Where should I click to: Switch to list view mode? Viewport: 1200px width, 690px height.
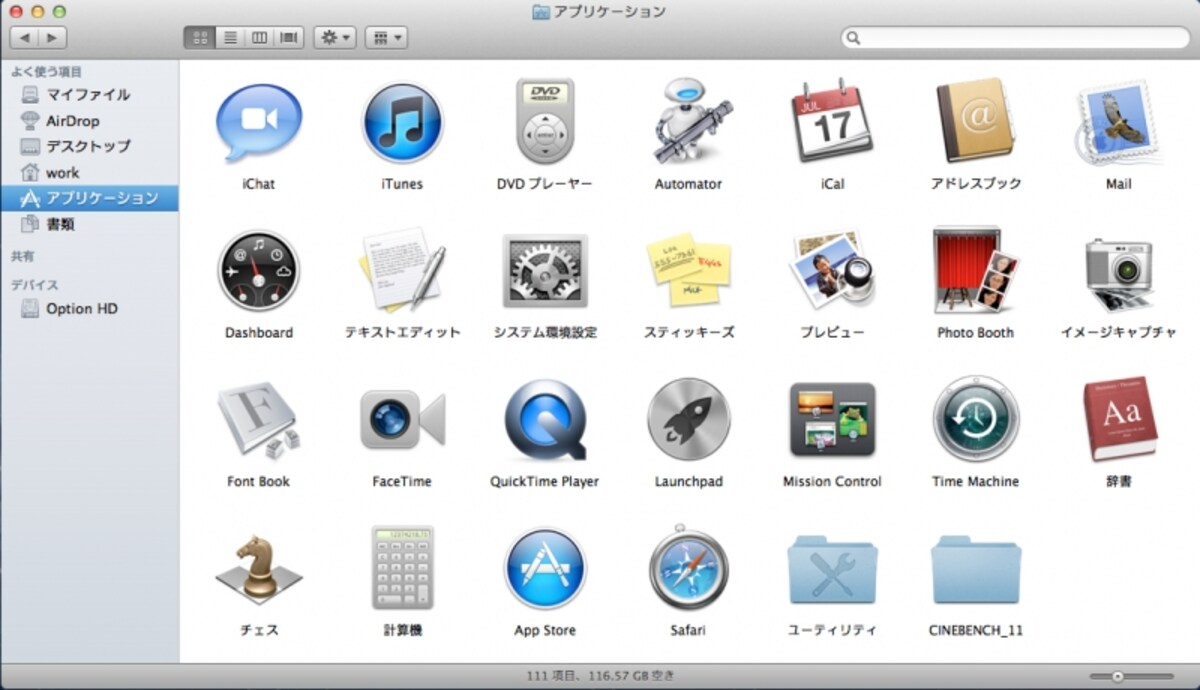(x=230, y=37)
